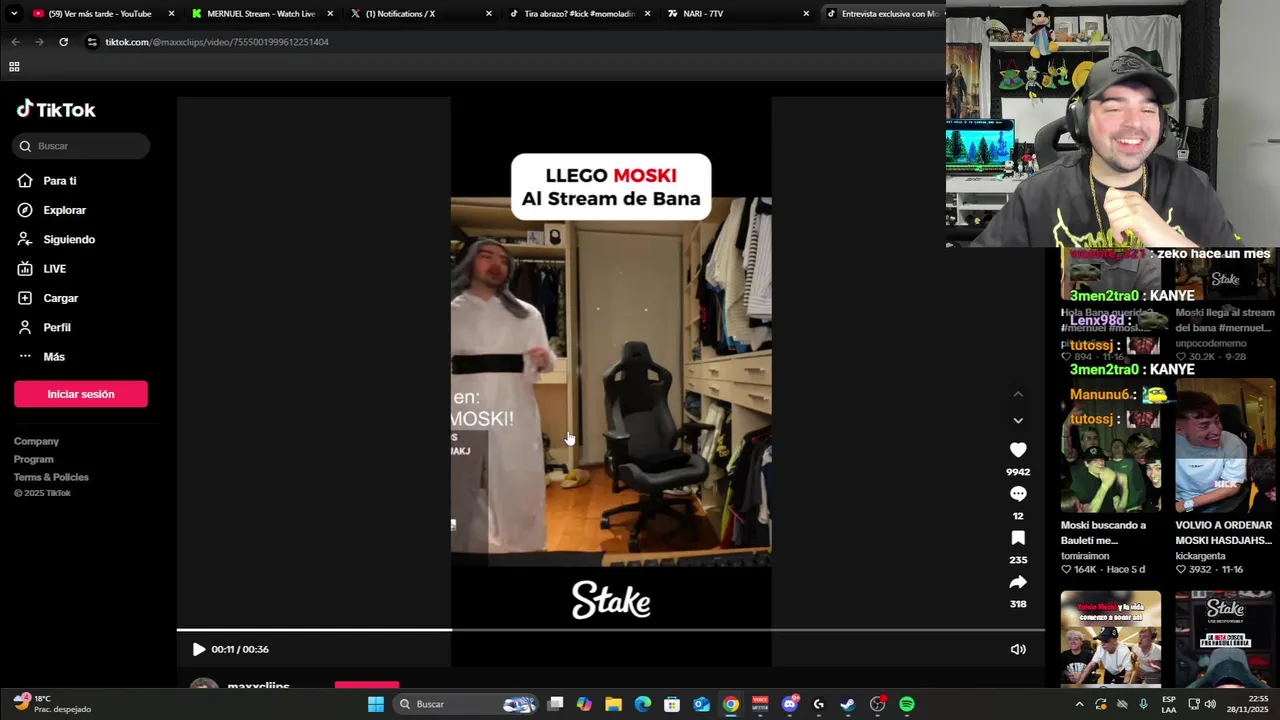Expand the Más menu in sidebar
Image resolution: width=1280 pixels, height=720 pixels.
coord(41,357)
